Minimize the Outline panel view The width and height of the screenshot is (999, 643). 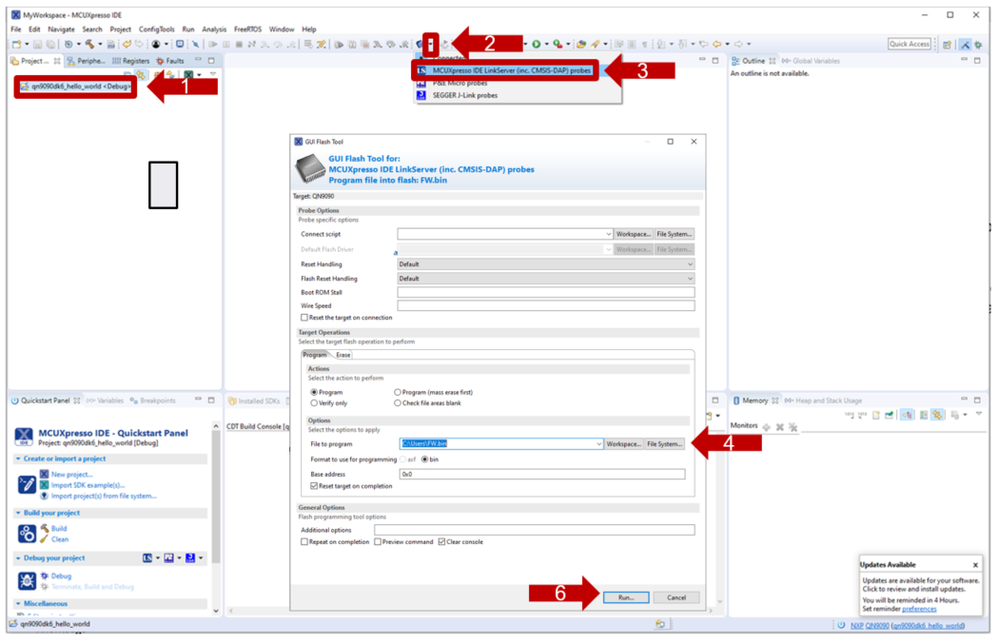pos(964,61)
